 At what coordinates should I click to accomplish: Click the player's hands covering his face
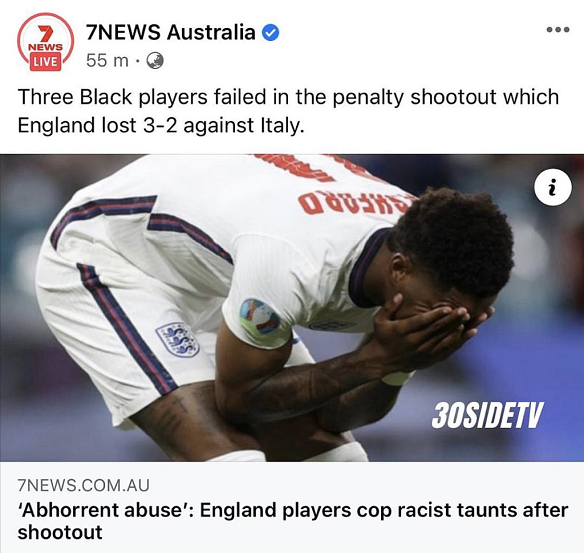[428, 328]
